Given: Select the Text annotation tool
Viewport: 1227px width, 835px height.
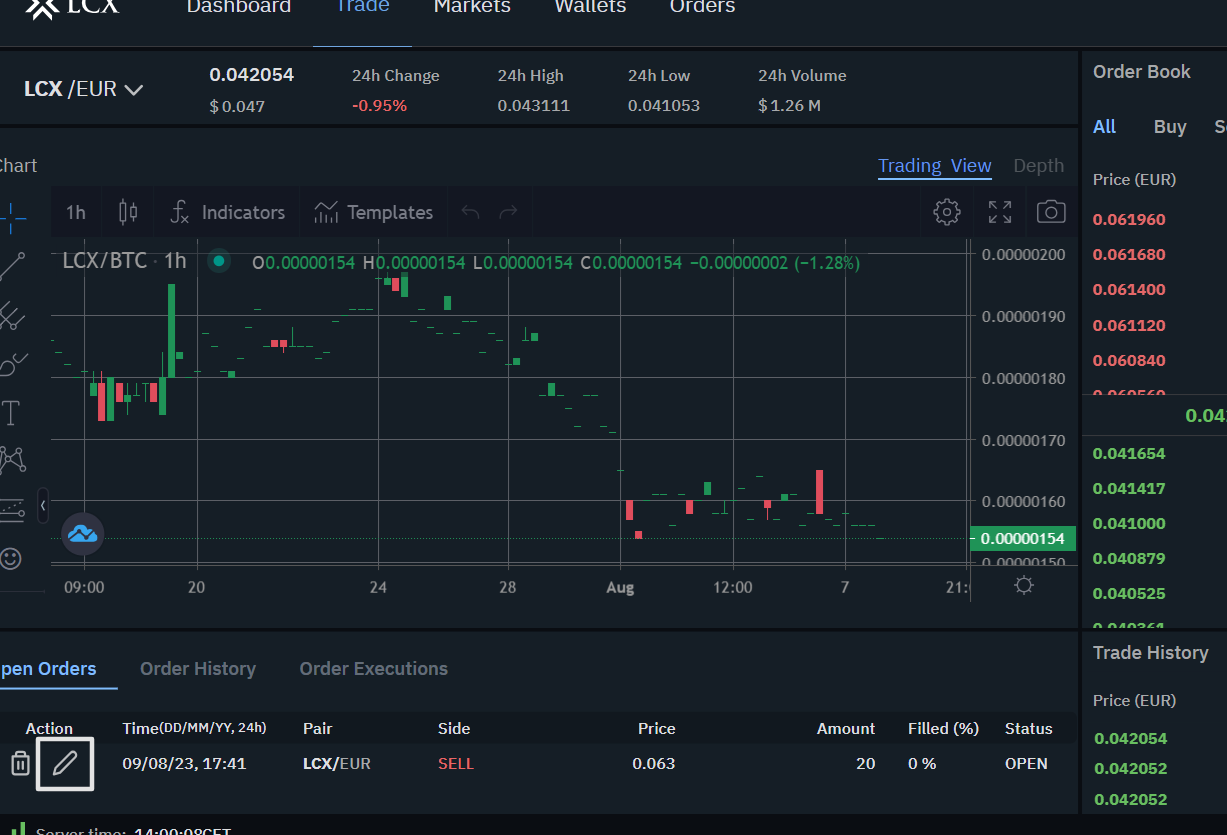Looking at the screenshot, I should tap(11, 412).
